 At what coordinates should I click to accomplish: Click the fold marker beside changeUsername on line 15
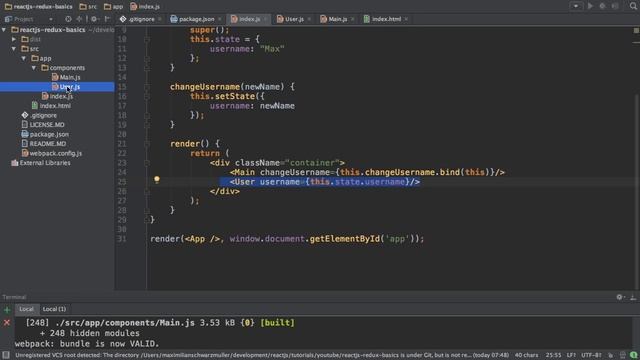click(147, 87)
